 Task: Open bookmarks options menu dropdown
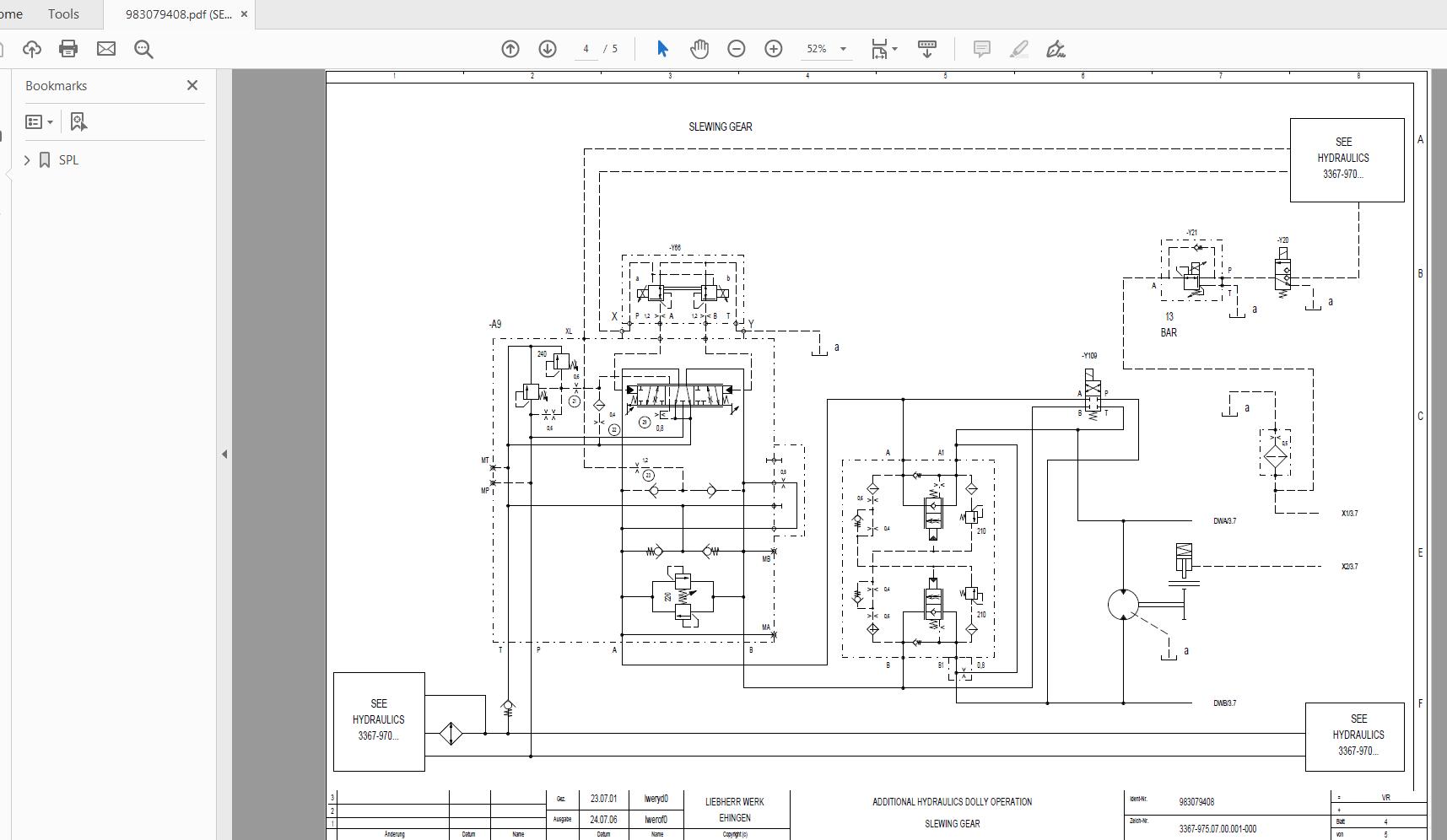pos(39,122)
